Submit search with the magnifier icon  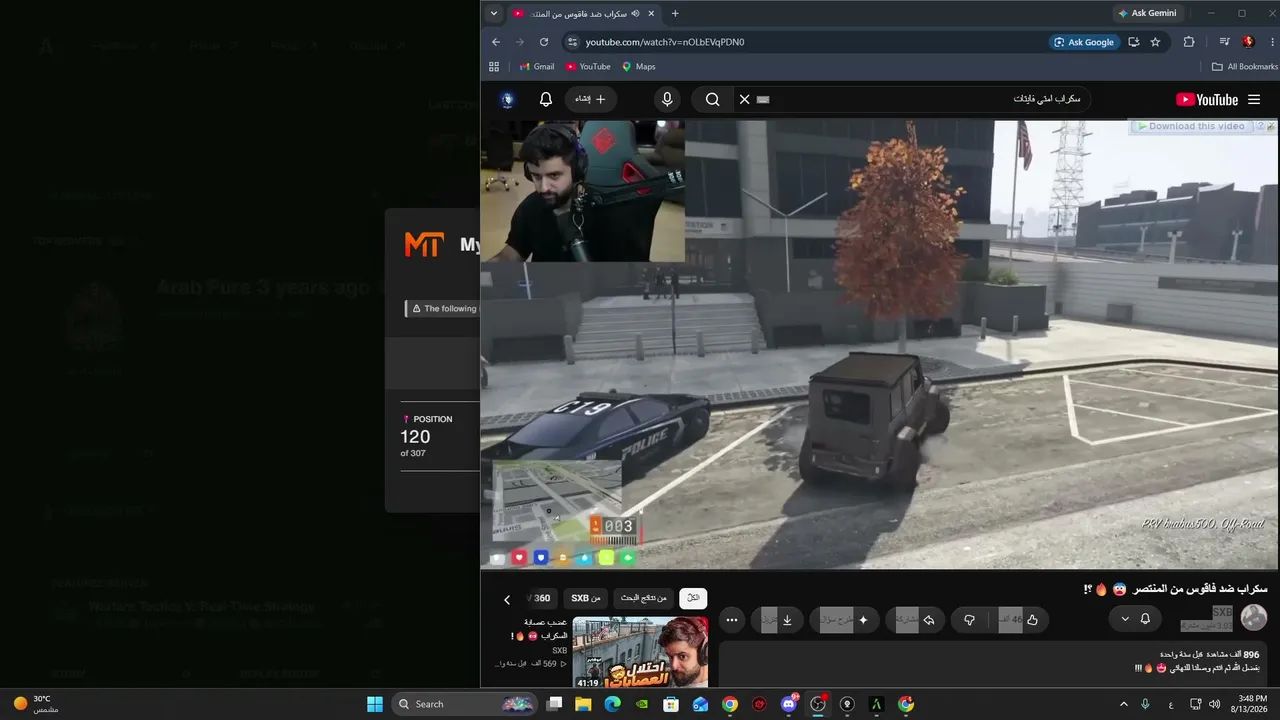point(712,100)
